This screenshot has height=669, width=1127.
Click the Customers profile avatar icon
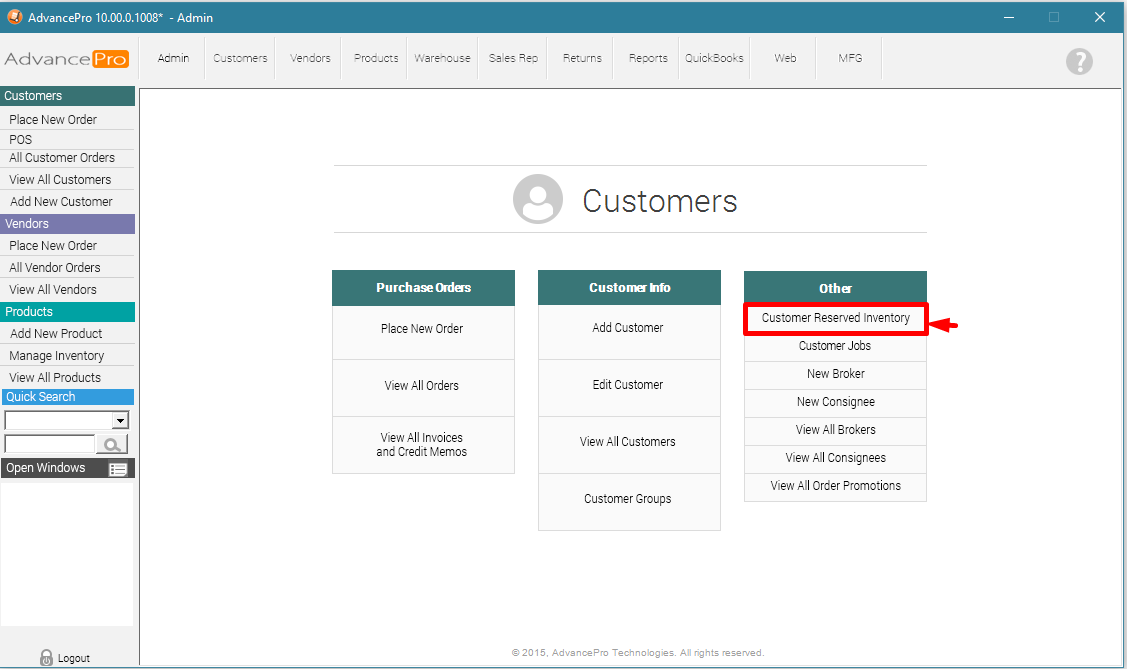click(538, 199)
